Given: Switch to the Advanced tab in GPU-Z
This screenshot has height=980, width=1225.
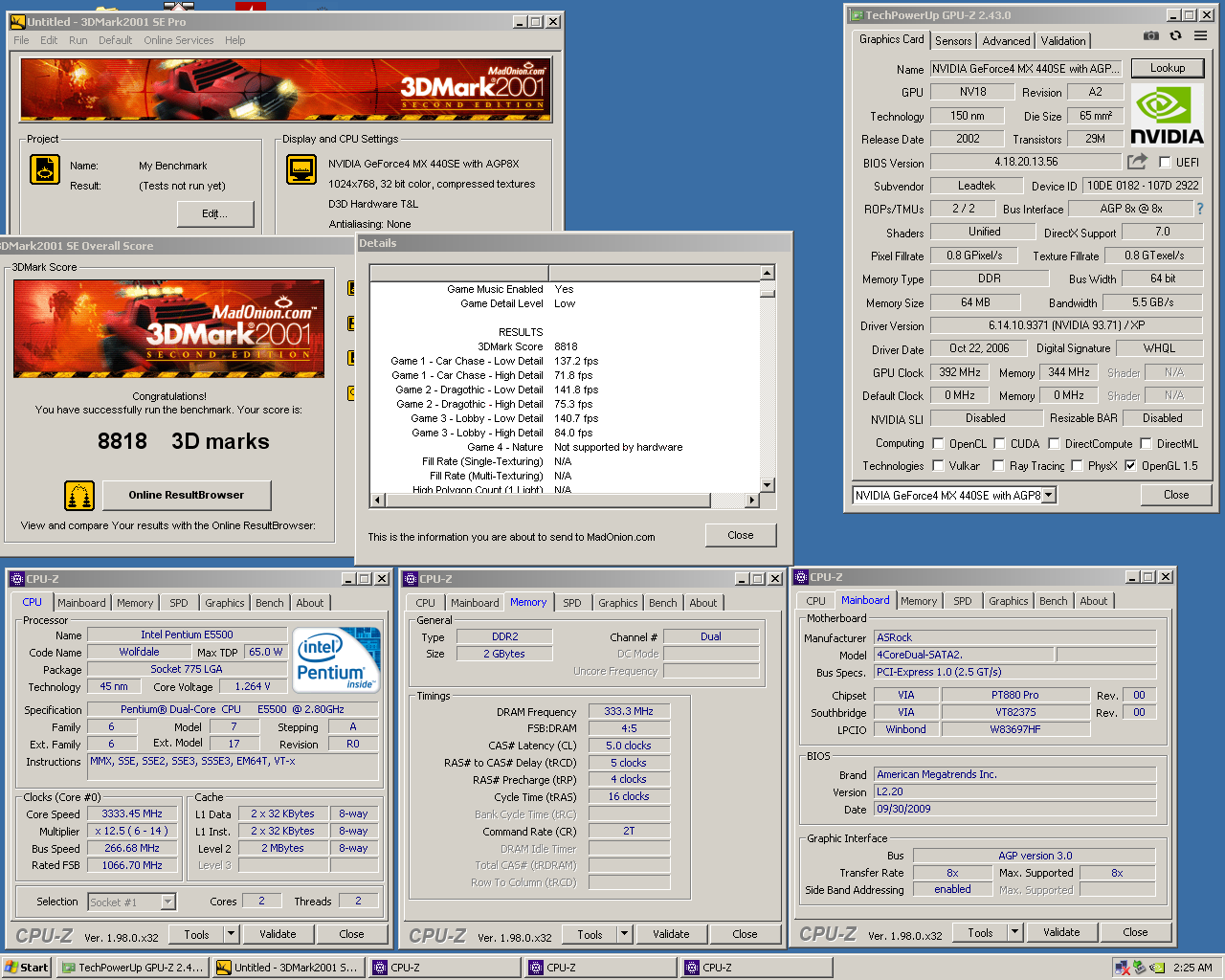Looking at the screenshot, I should coord(1006,40).
